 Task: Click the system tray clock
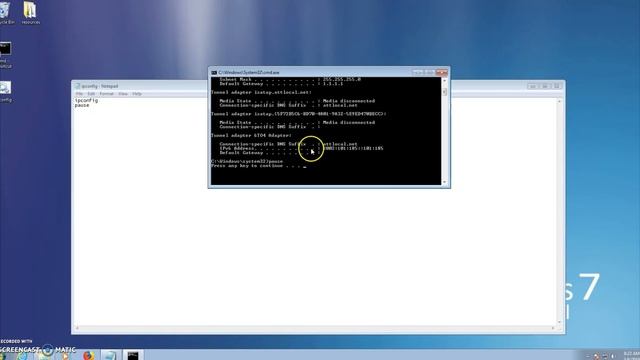point(631,356)
